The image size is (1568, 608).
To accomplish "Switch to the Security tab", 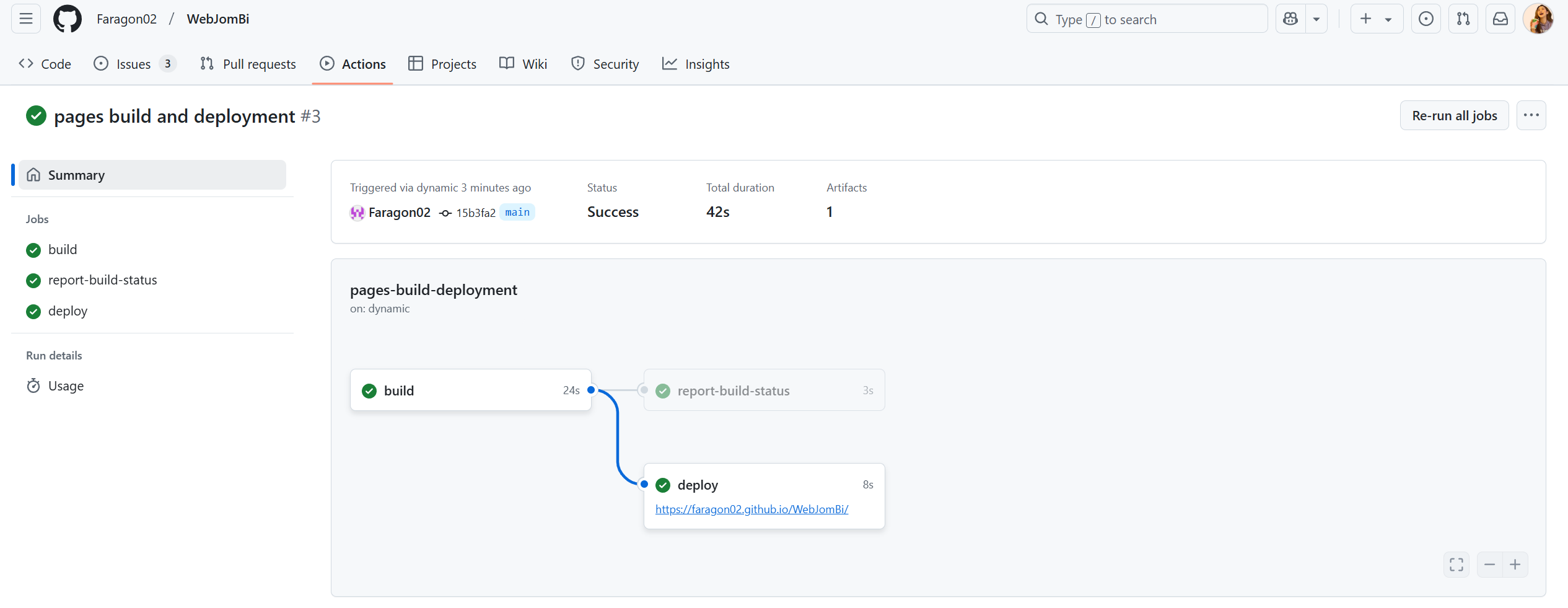I will (605, 64).
